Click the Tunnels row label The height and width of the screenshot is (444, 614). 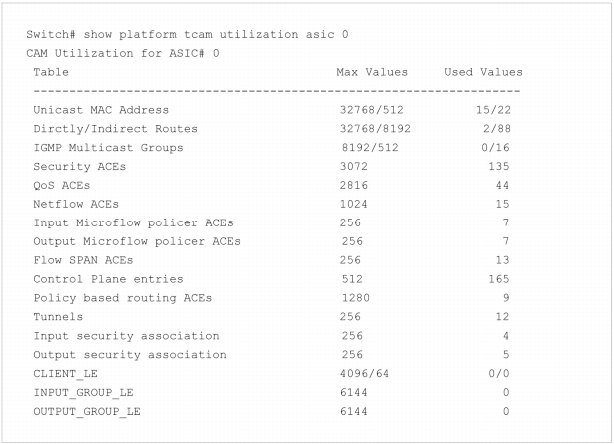pos(58,317)
